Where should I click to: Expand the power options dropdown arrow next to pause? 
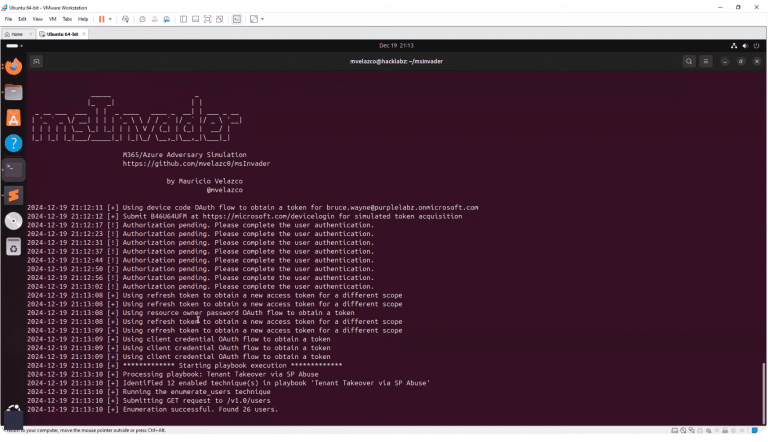pyautogui.click(x=110, y=19)
